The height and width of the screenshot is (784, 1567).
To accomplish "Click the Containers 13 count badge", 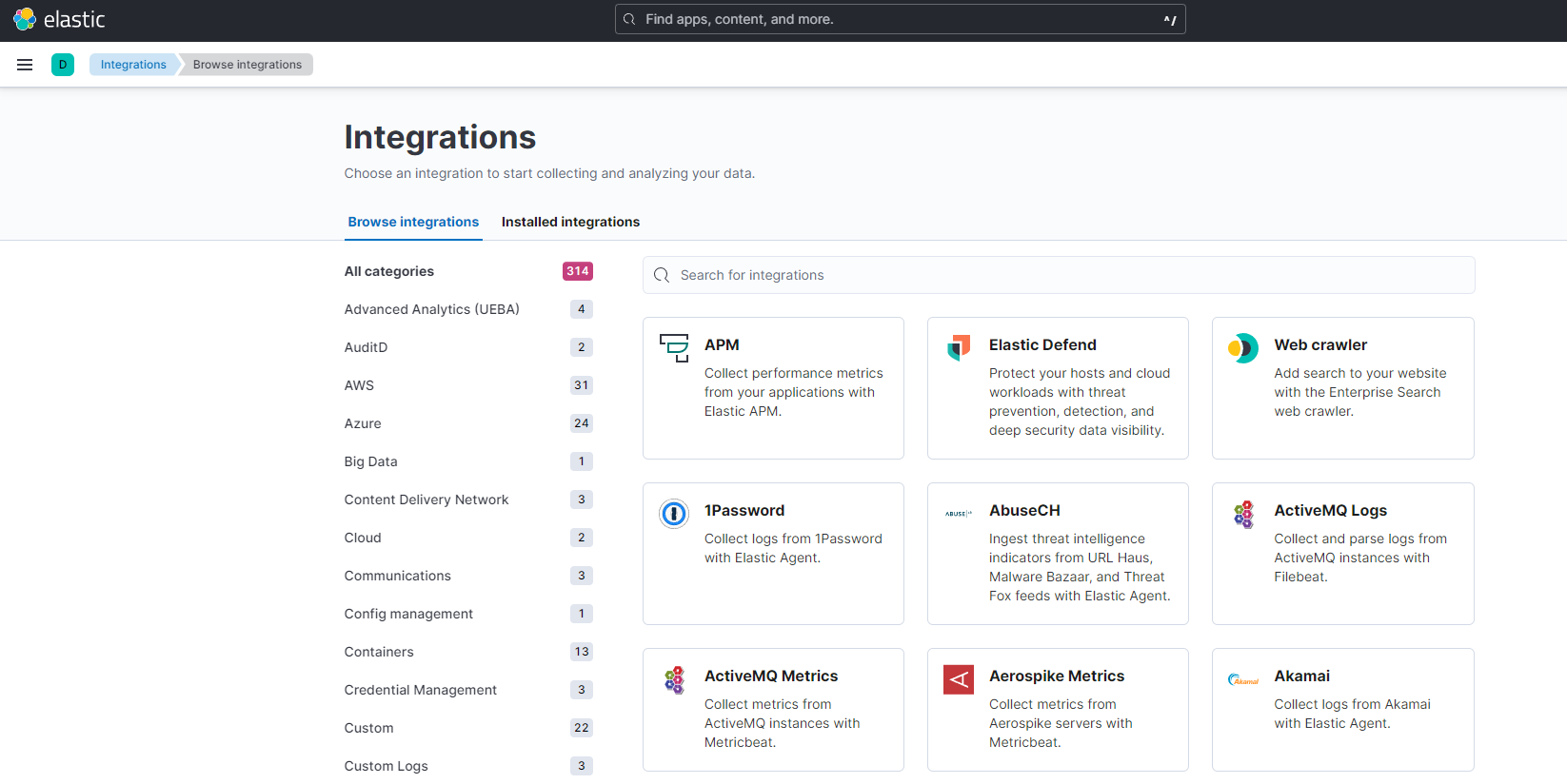I will 582,652.
